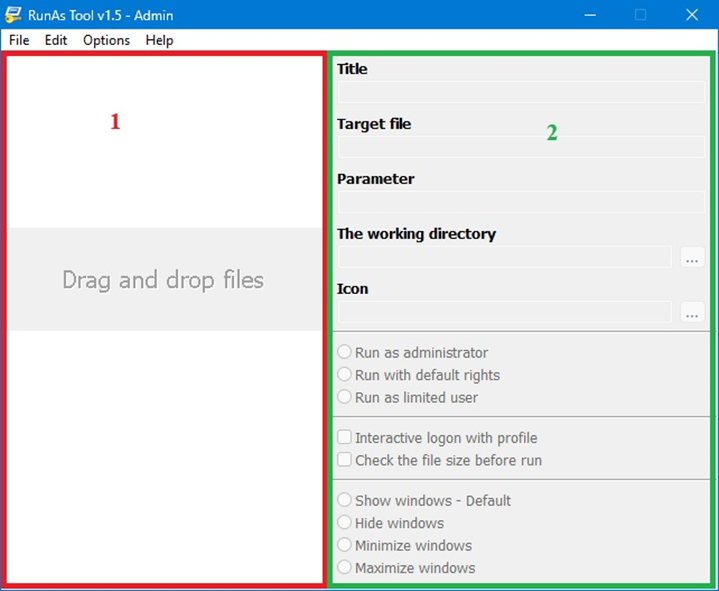Open the File menu
The height and width of the screenshot is (591, 719).
[19, 40]
